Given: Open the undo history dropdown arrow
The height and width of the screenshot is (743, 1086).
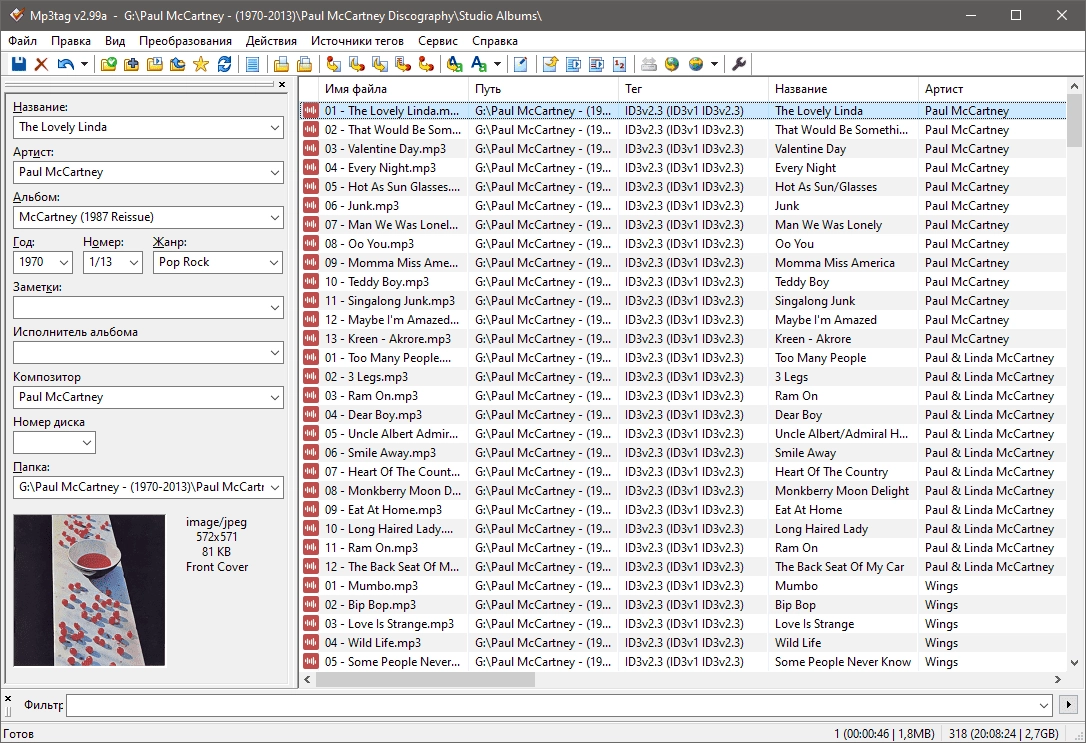Looking at the screenshot, I should 84,64.
